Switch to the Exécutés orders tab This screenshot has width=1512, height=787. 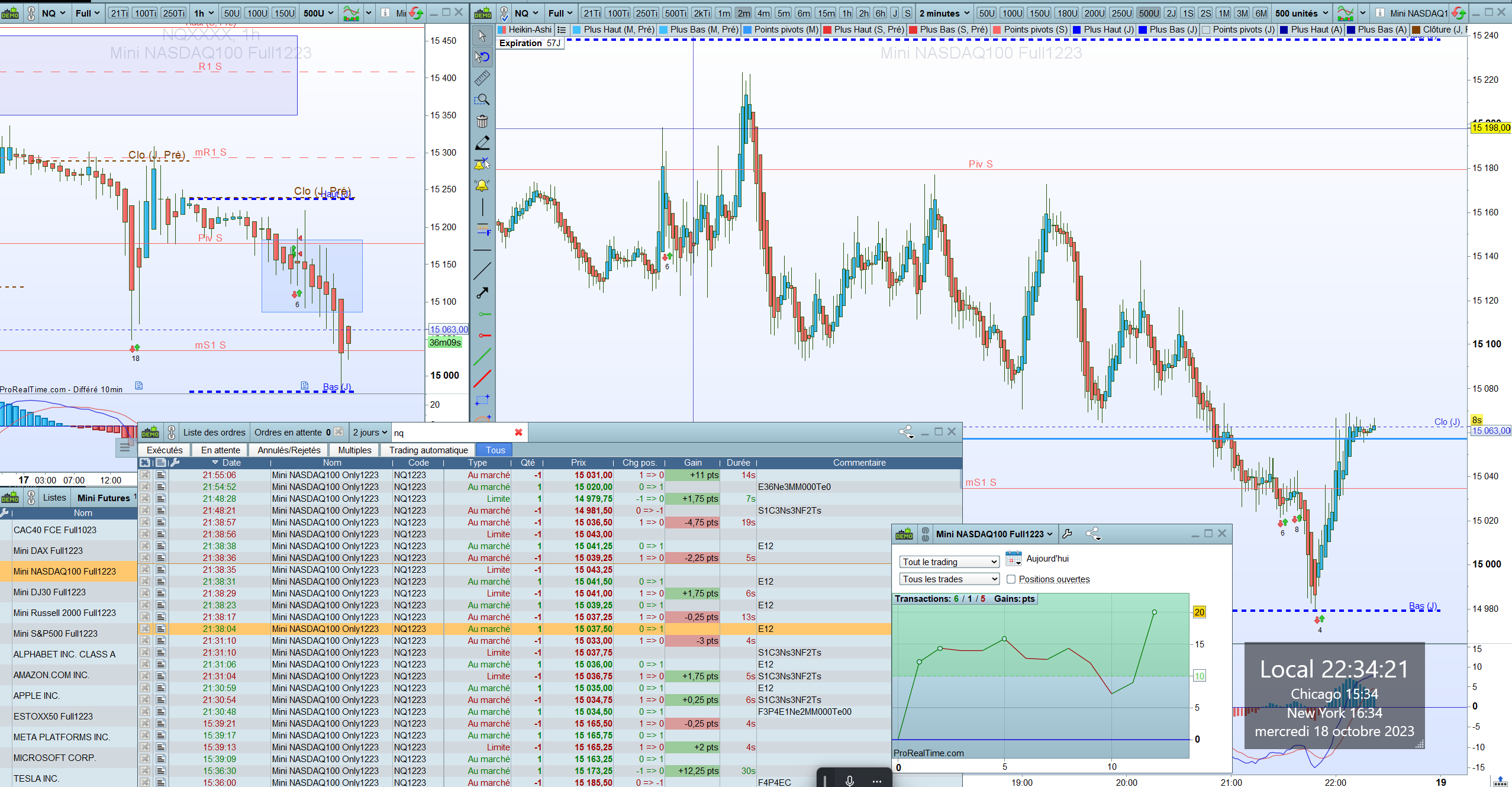(165, 450)
